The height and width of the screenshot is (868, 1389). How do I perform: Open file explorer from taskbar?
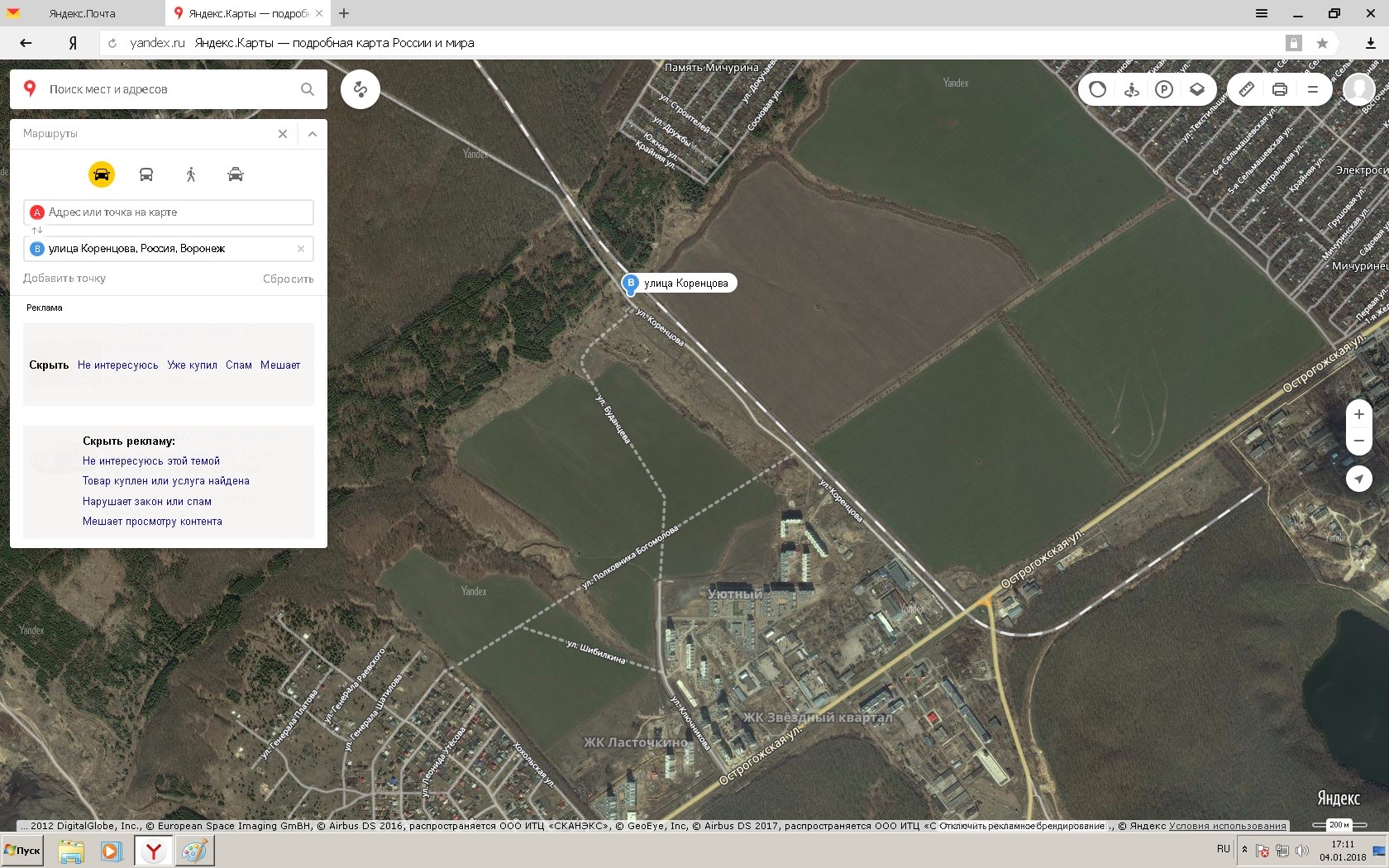click(71, 851)
